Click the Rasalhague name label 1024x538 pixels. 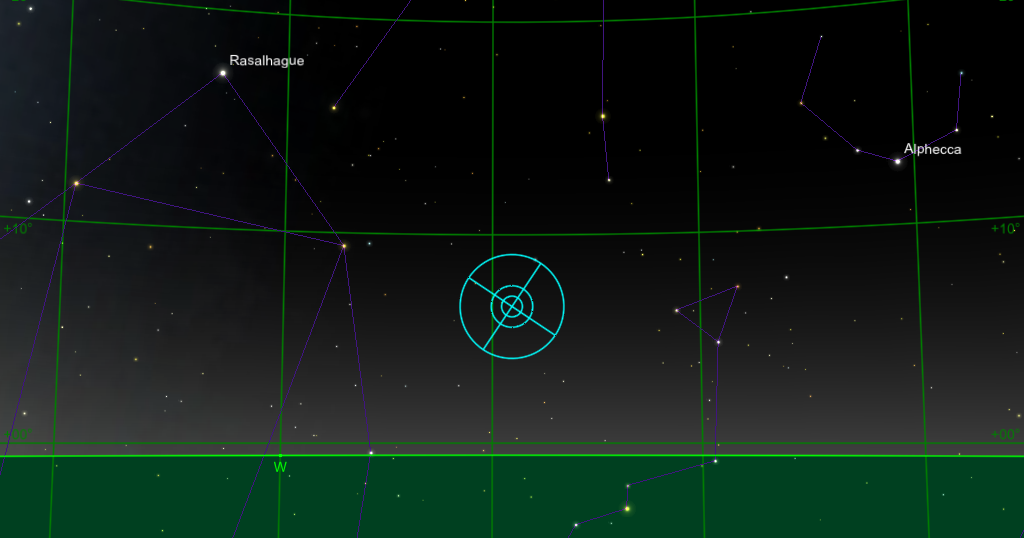(266, 60)
